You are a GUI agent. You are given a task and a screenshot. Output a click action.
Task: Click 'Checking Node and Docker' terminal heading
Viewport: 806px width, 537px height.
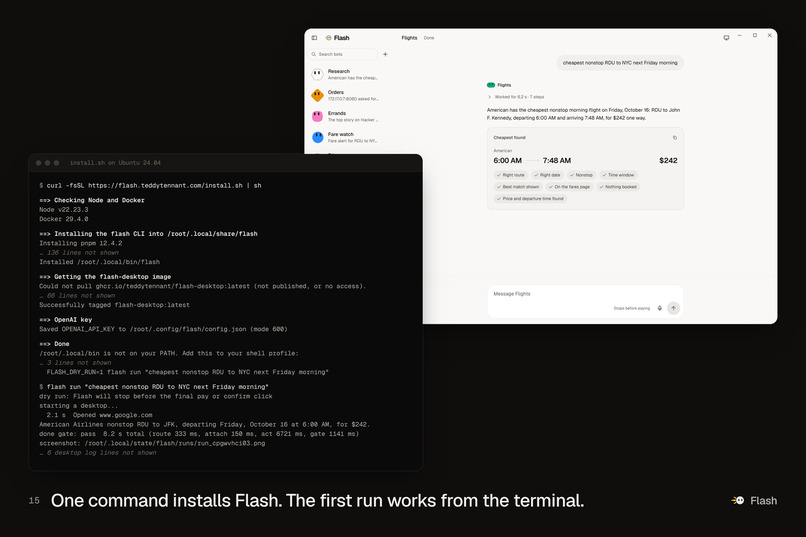click(x=91, y=200)
